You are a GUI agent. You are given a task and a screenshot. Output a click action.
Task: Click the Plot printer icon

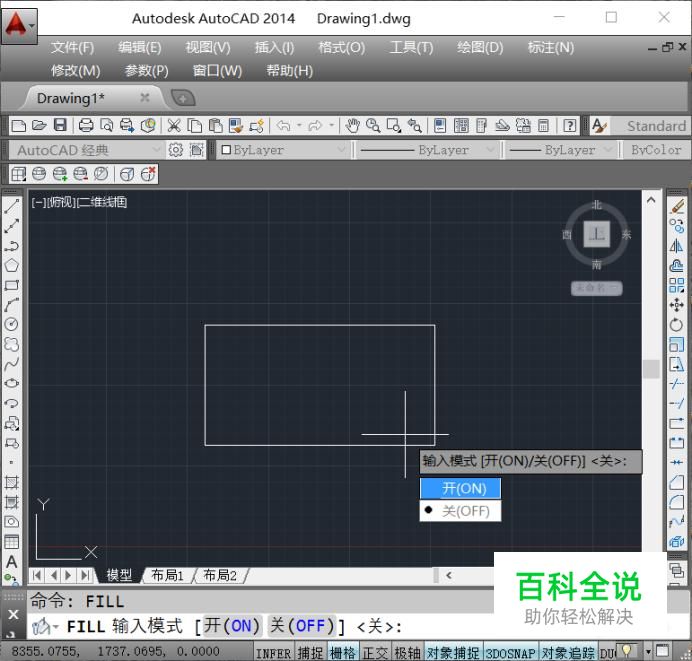86,126
